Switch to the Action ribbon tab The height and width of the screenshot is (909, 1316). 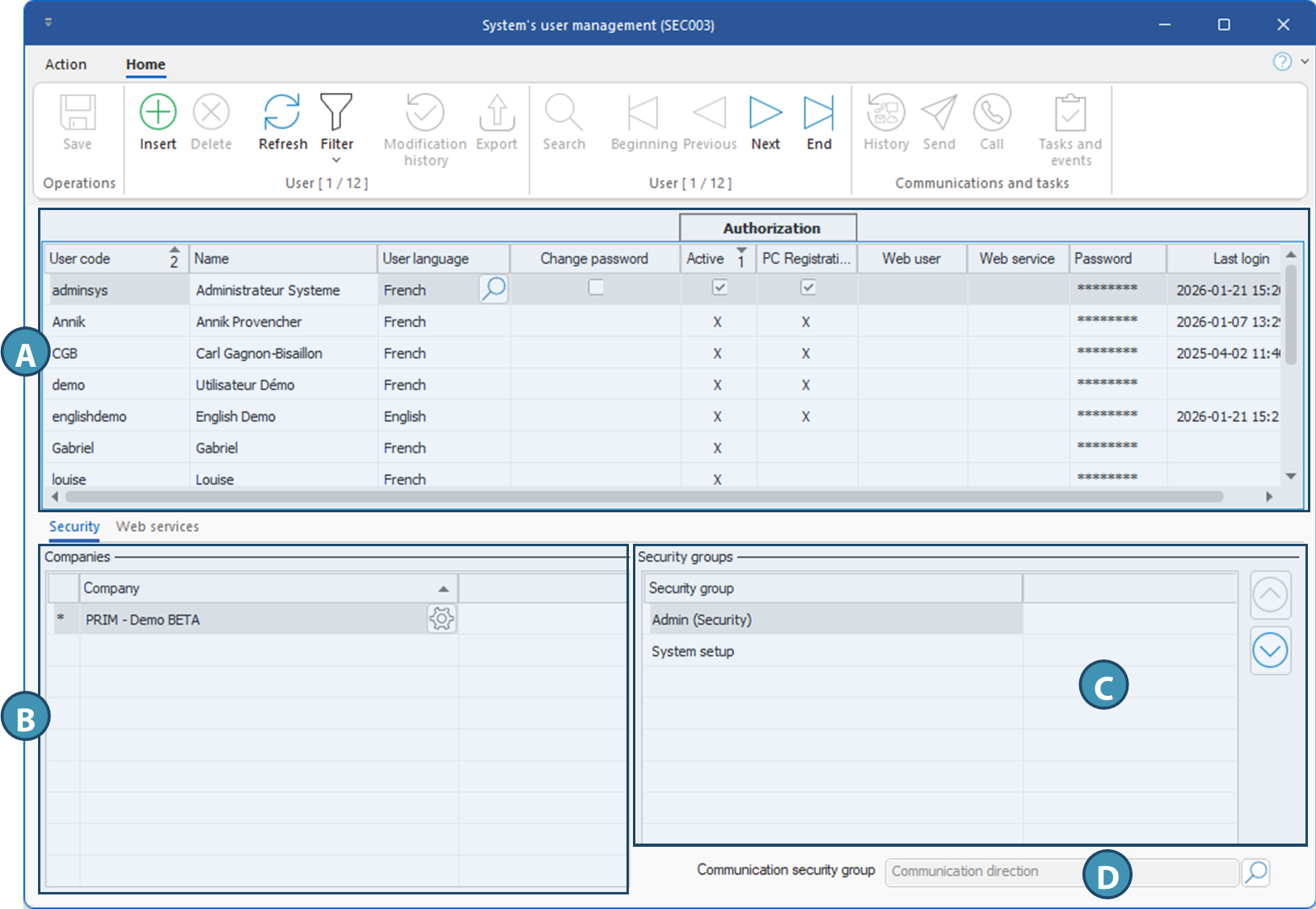click(65, 65)
